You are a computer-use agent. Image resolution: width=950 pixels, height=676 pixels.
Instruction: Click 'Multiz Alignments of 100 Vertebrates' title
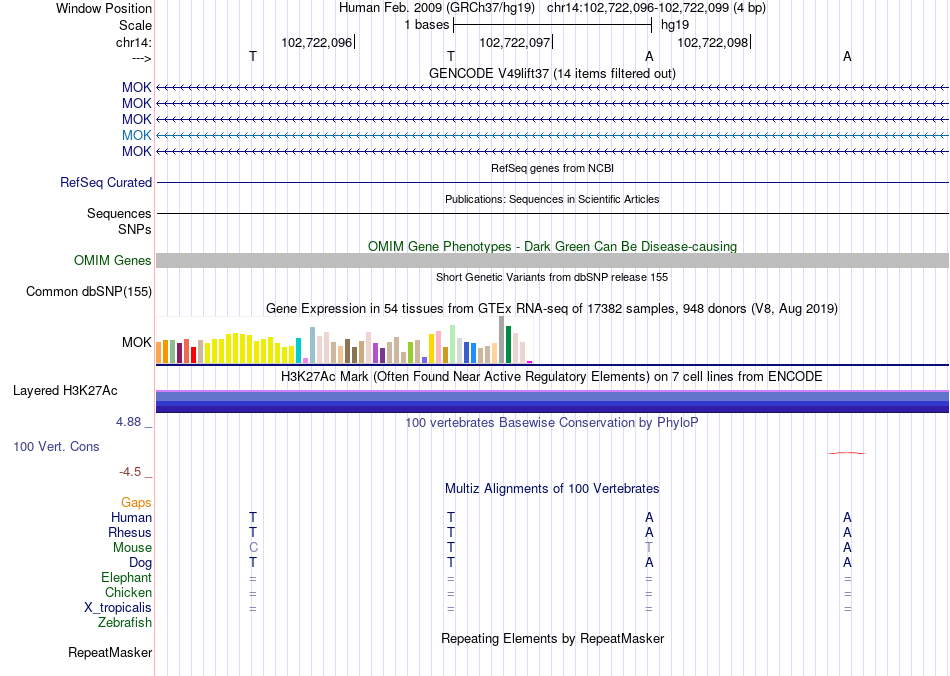pos(552,488)
